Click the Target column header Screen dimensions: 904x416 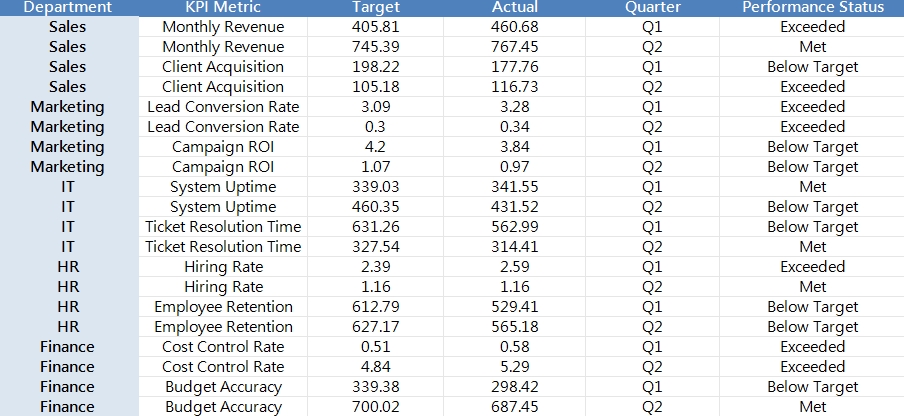click(376, 7)
